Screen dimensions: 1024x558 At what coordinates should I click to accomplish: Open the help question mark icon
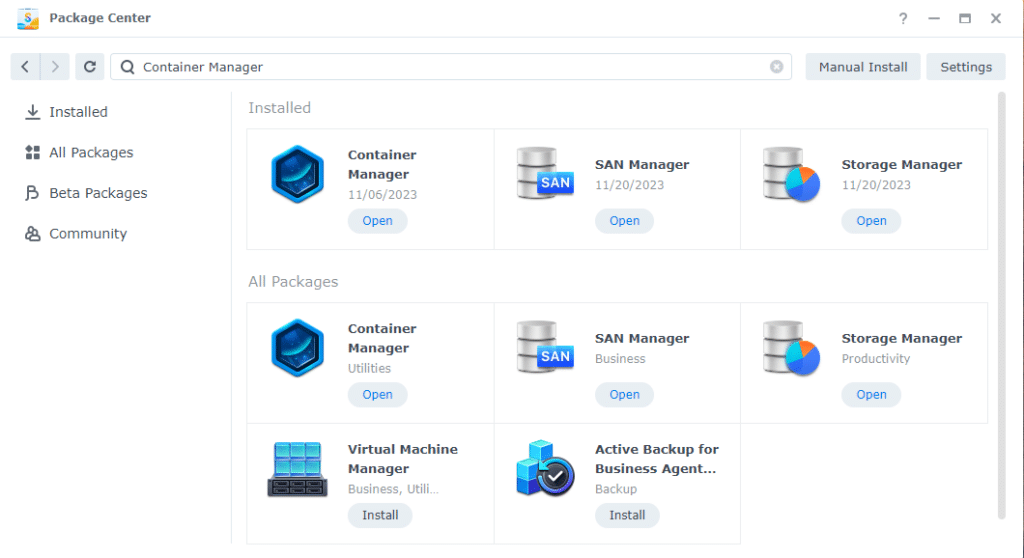903,19
